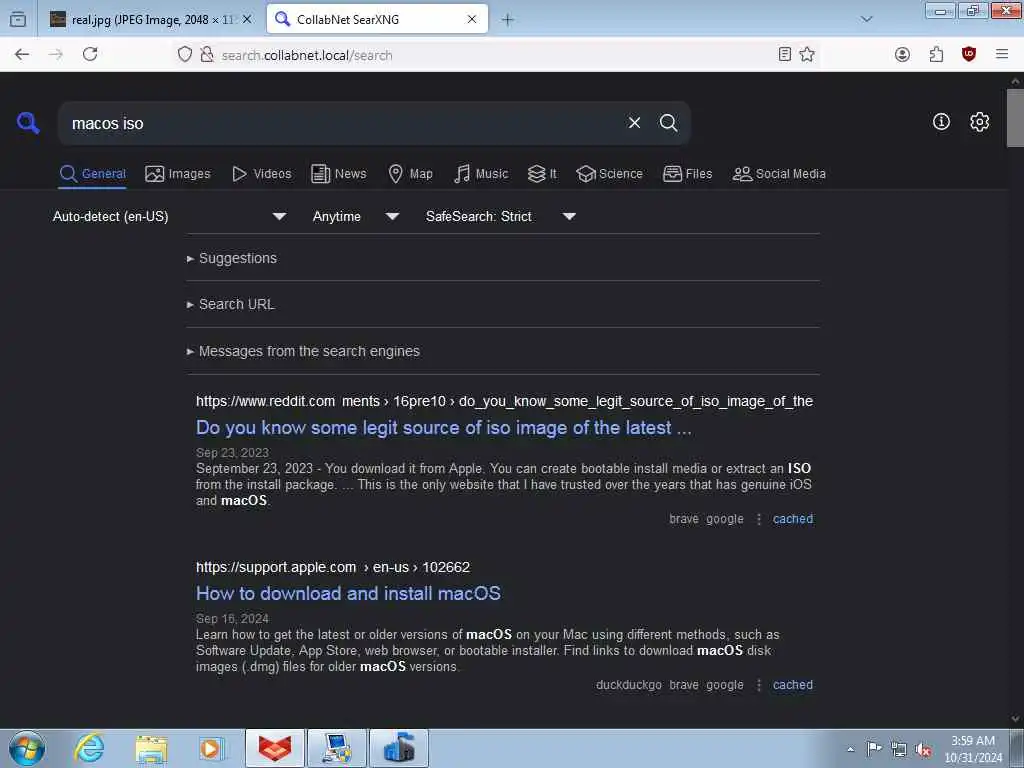Open Windows Explorer folder on taskbar
Viewport: 1024px width, 768px height.
152,748
